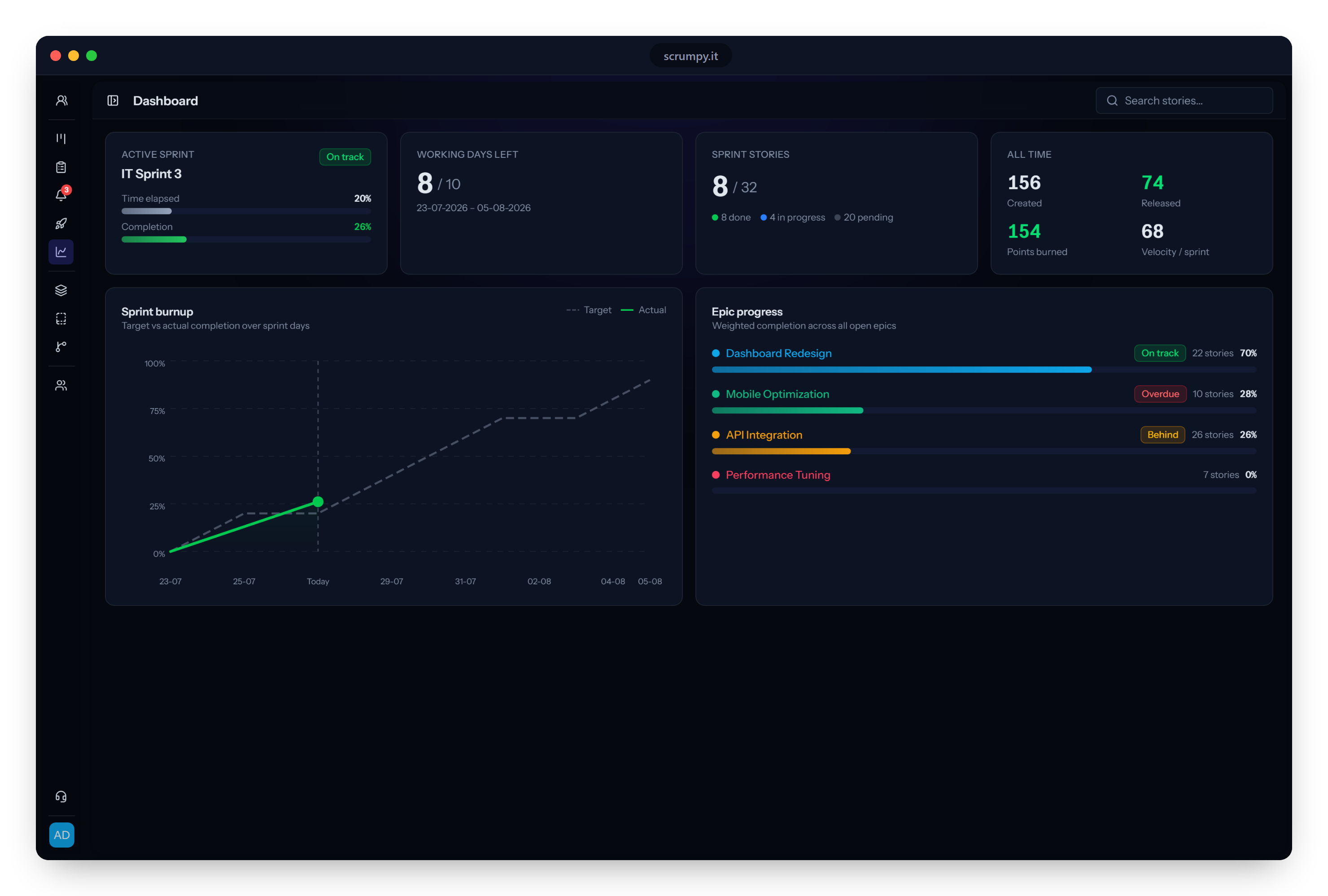Click the scrumpy.it address bar
The height and width of the screenshot is (896, 1328).
coord(690,56)
